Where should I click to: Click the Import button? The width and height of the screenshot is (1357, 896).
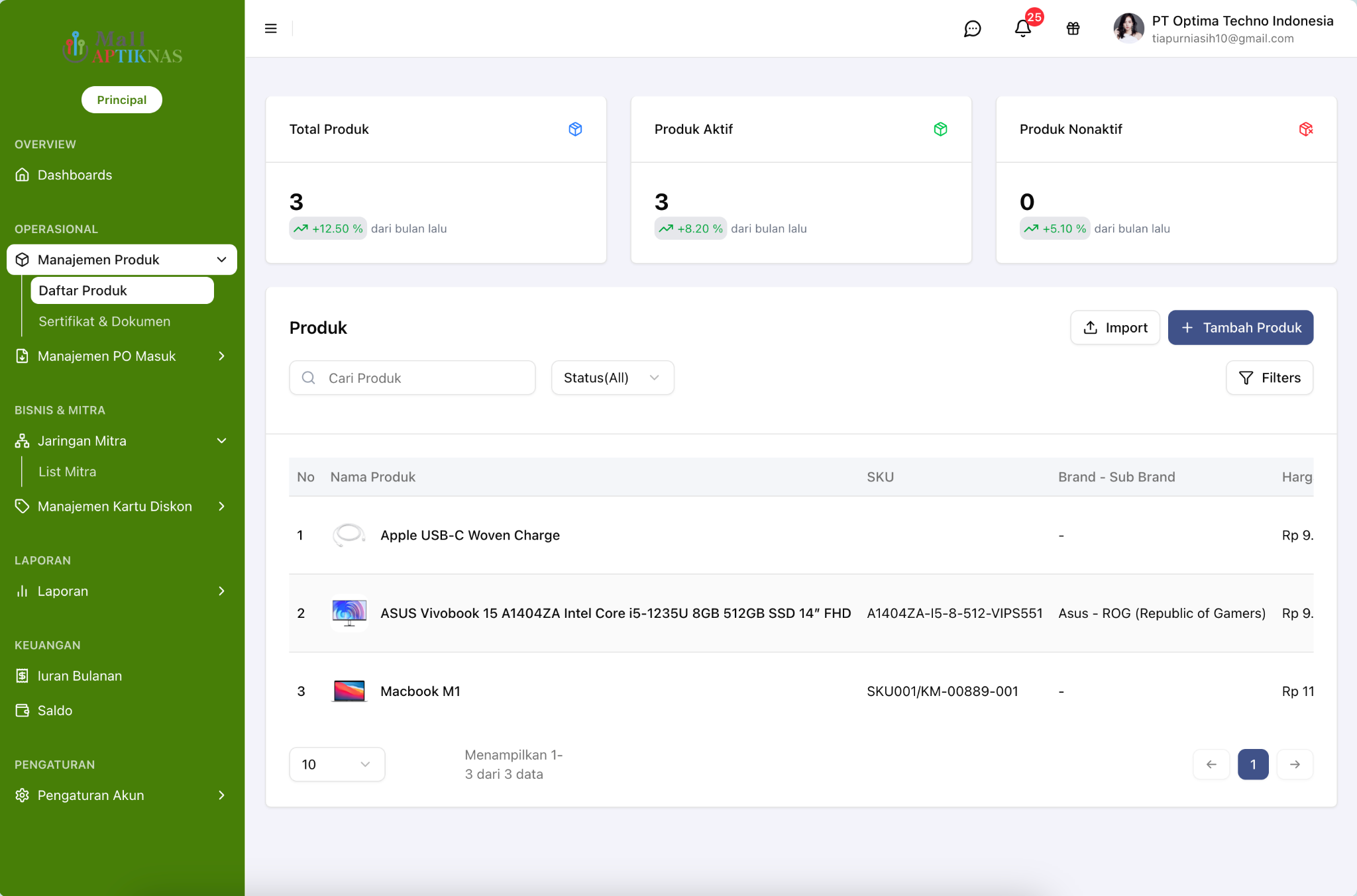click(1115, 327)
